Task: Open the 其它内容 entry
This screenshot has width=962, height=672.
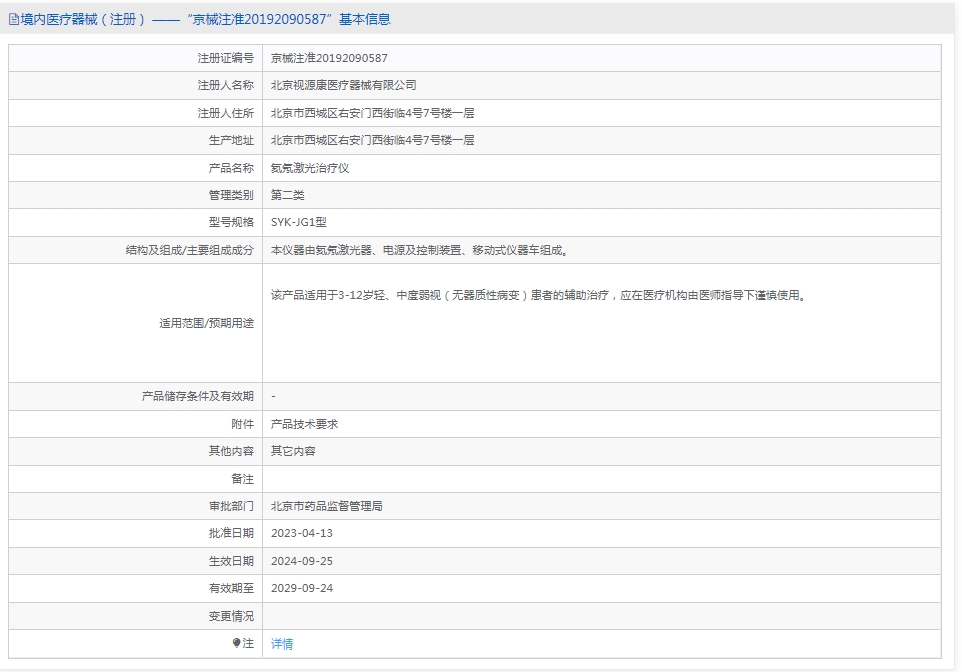Action: pyautogui.click(x=293, y=451)
